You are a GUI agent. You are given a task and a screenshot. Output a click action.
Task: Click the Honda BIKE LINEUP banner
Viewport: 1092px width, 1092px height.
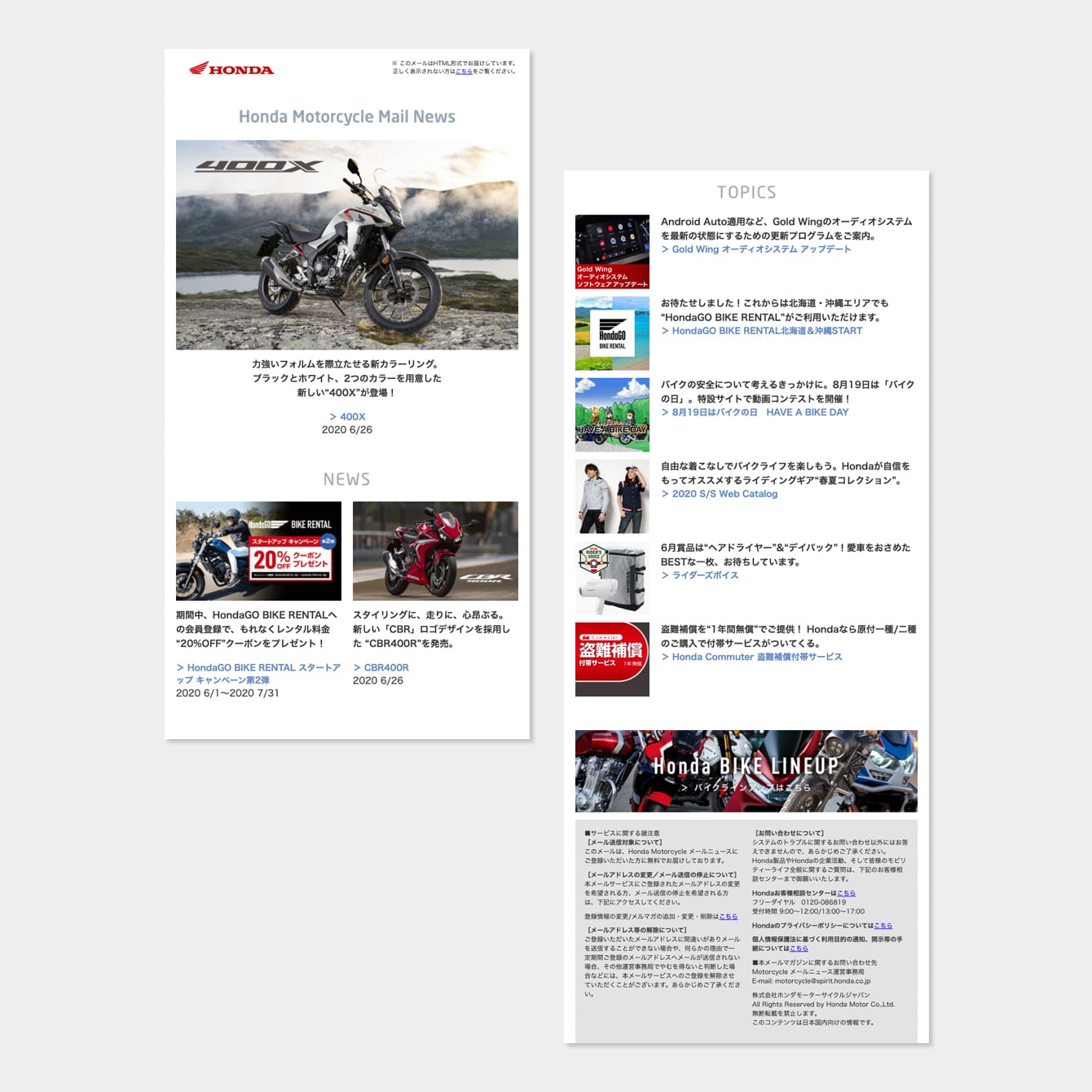click(x=746, y=771)
